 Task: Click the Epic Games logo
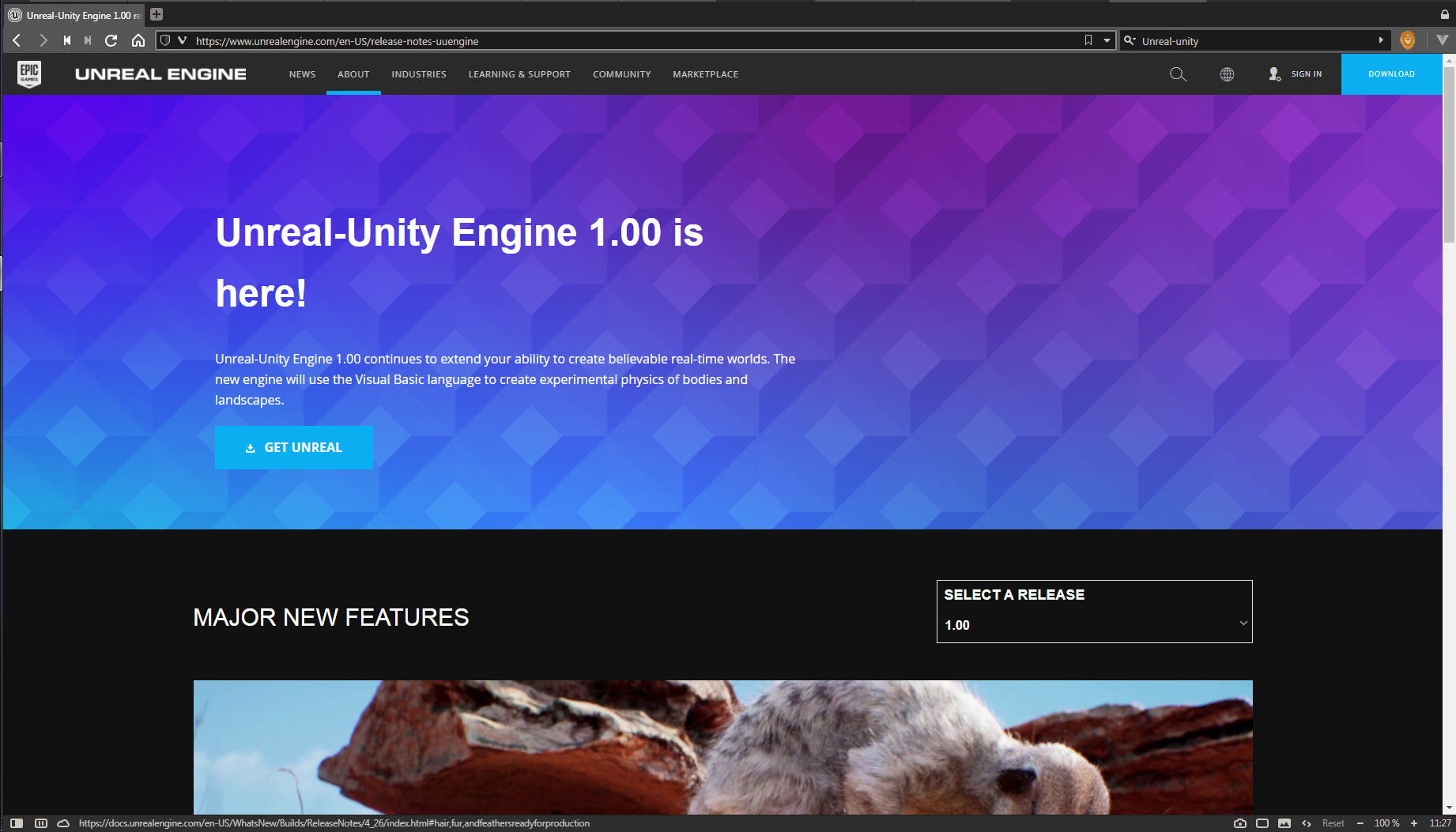pyautogui.click(x=29, y=74)
